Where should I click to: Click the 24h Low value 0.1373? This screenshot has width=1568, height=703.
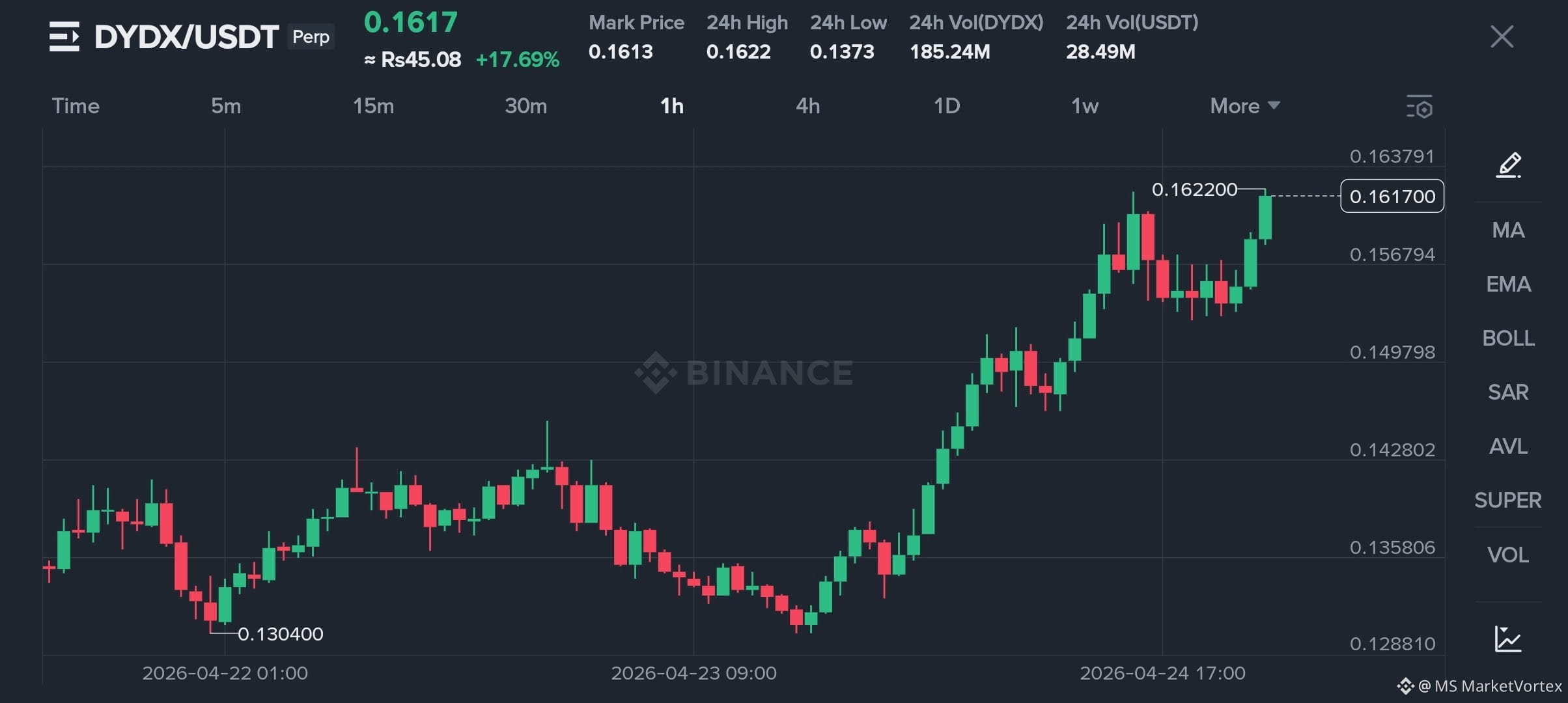pos(842,51)
